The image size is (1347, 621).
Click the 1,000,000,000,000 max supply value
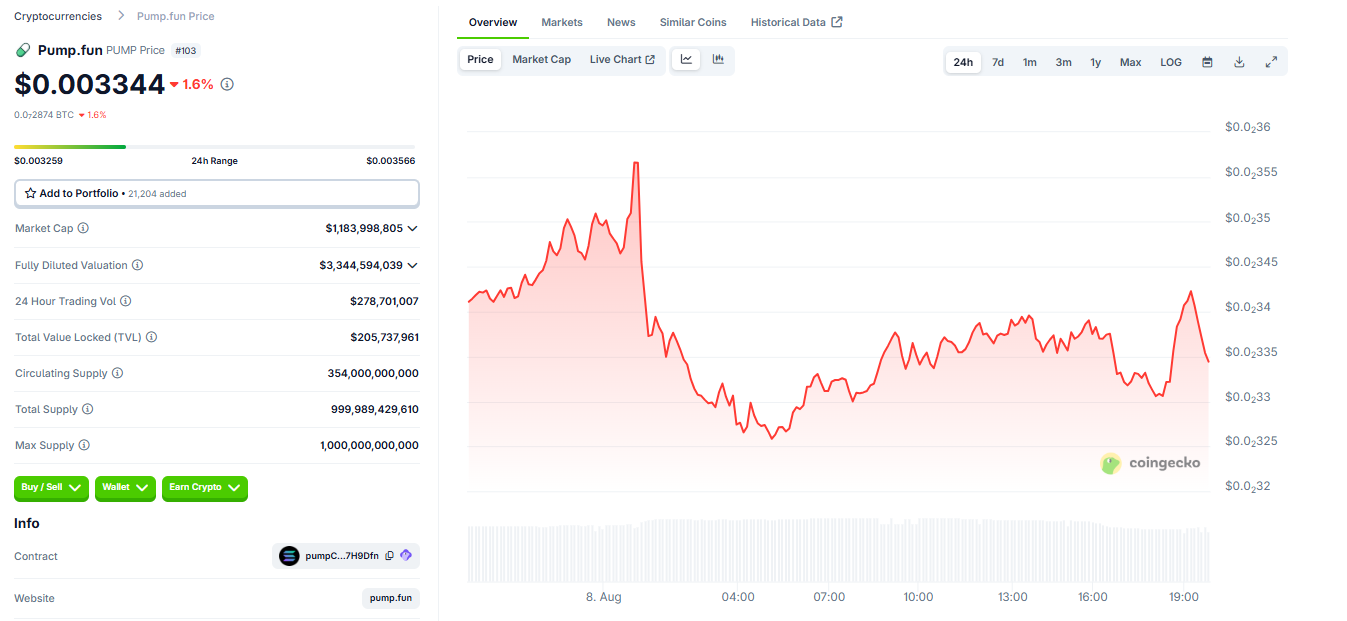[369, 445]
